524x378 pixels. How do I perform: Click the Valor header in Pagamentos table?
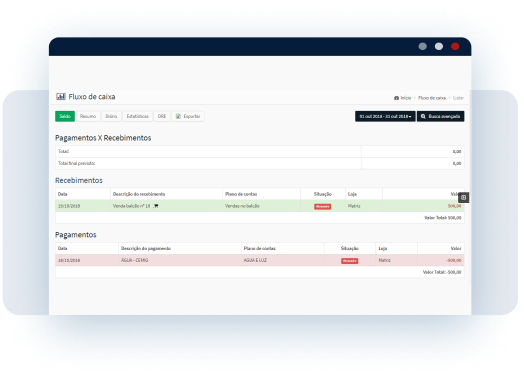[456, 248]
